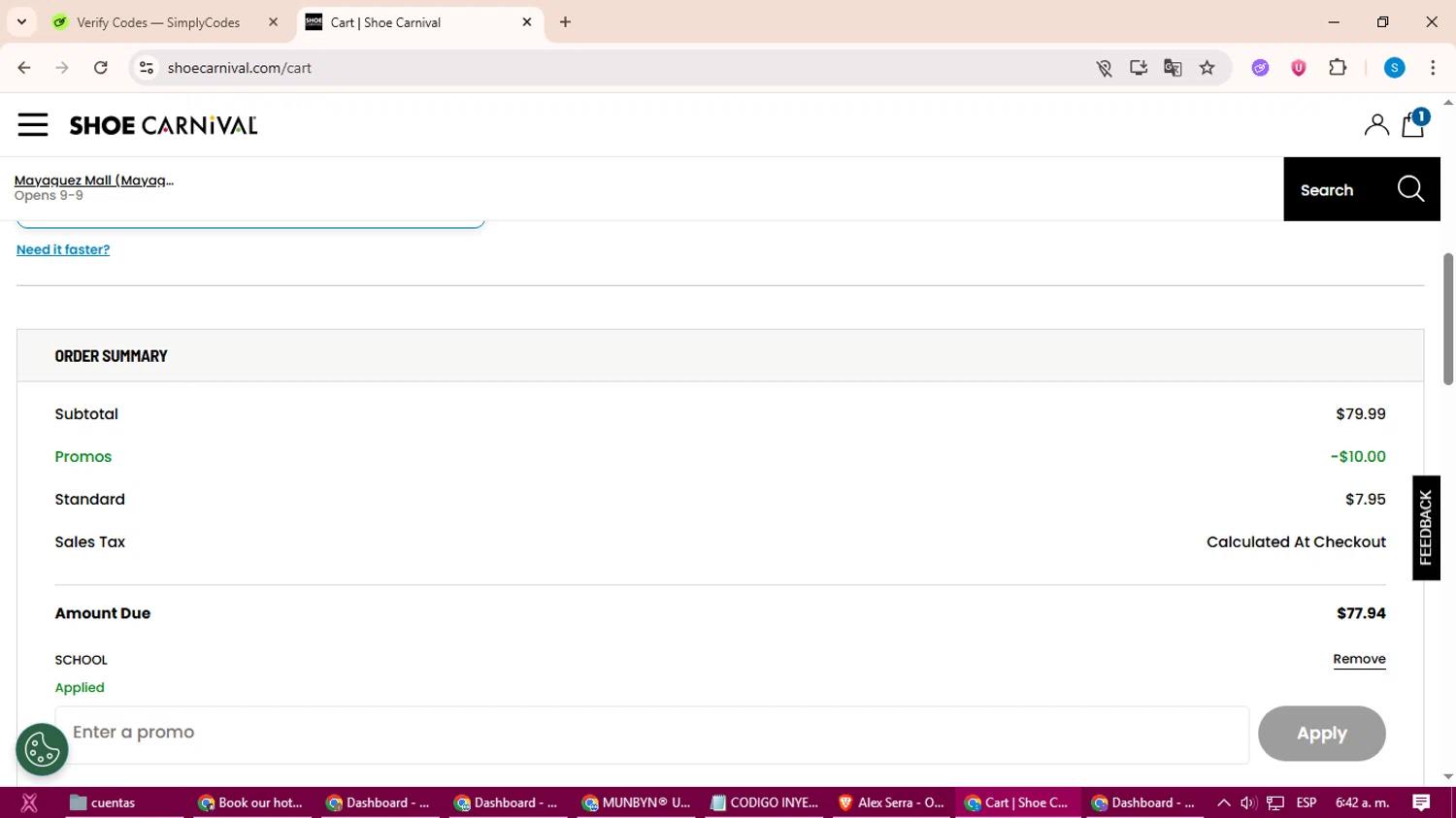Open Chrome three-dot menu

click(1433, 68)
